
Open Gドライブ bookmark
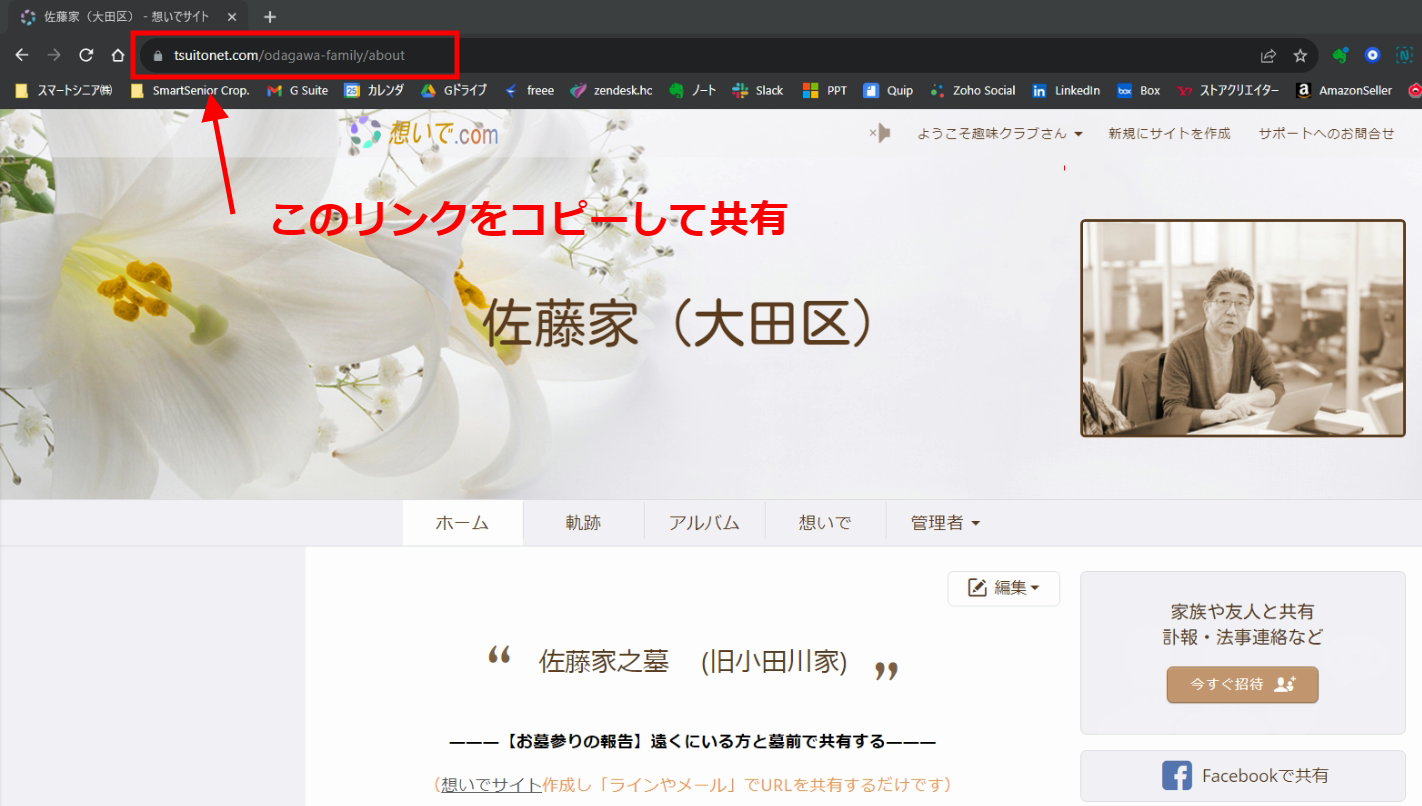453,90
